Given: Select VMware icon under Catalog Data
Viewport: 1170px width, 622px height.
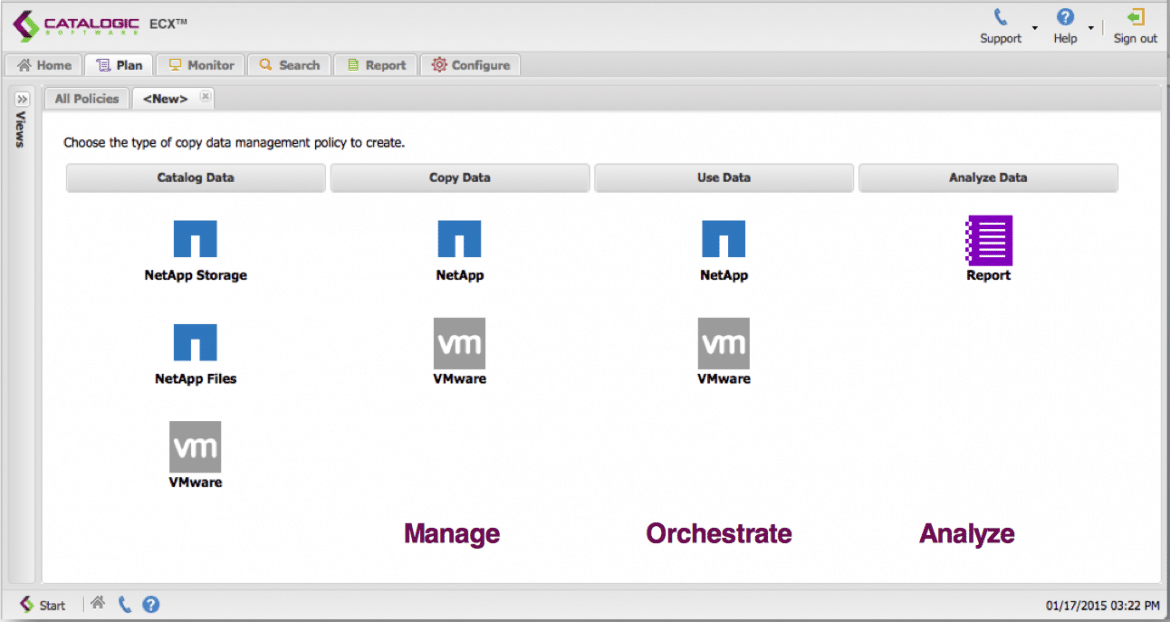Looking at the screenshot, I should coord(195,447).
